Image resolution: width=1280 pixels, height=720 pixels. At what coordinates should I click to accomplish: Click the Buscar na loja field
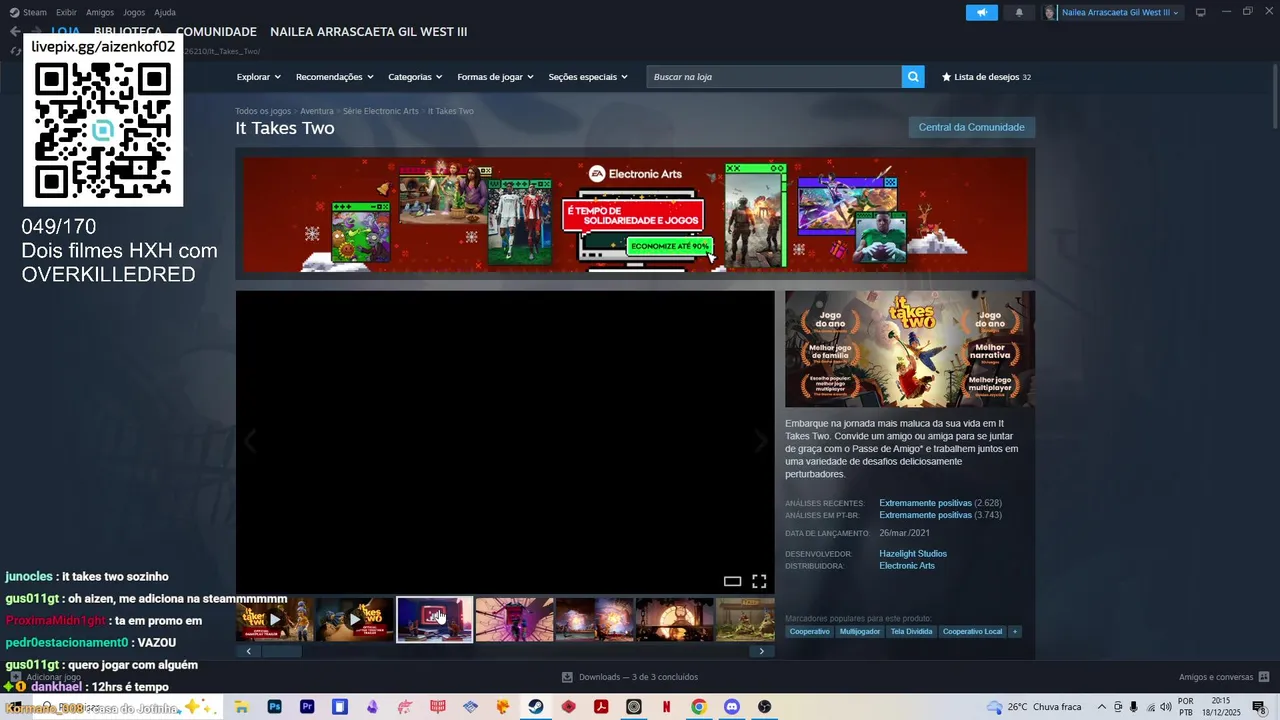pyautogui.click(x=774, y=76)
